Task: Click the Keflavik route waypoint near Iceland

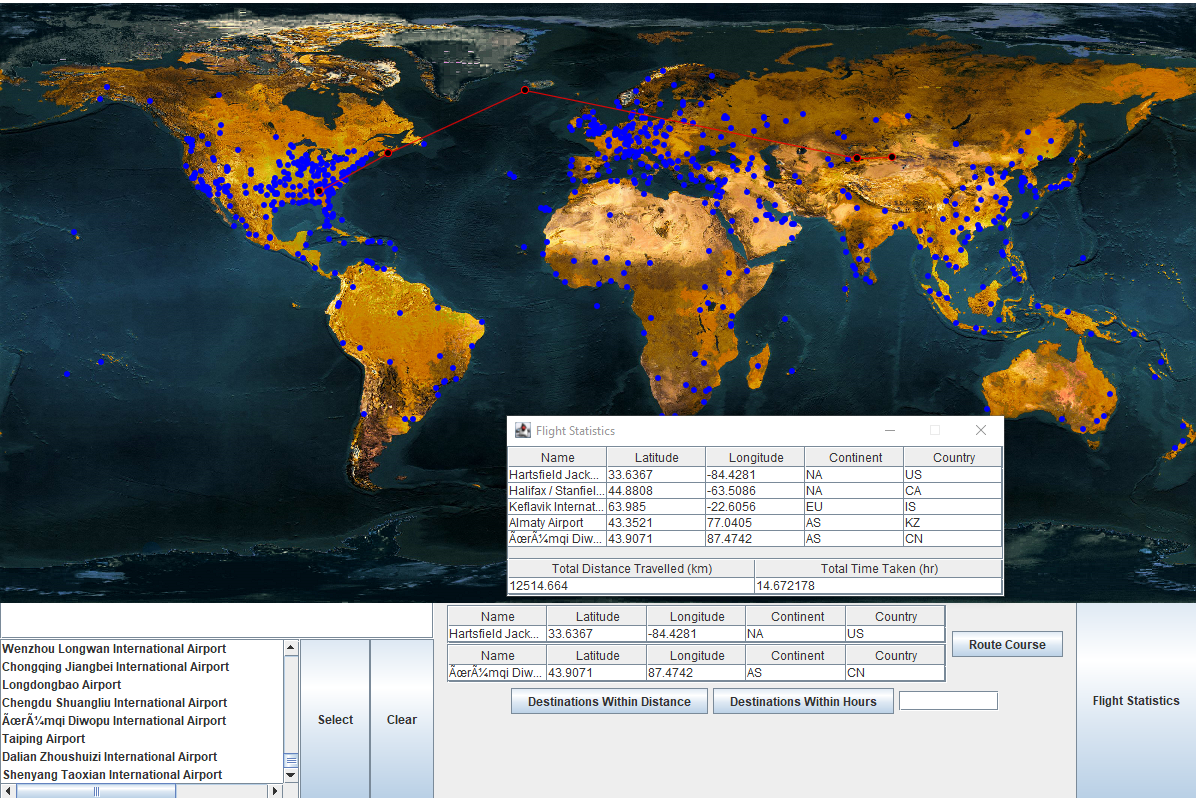Action: [524, 90]
